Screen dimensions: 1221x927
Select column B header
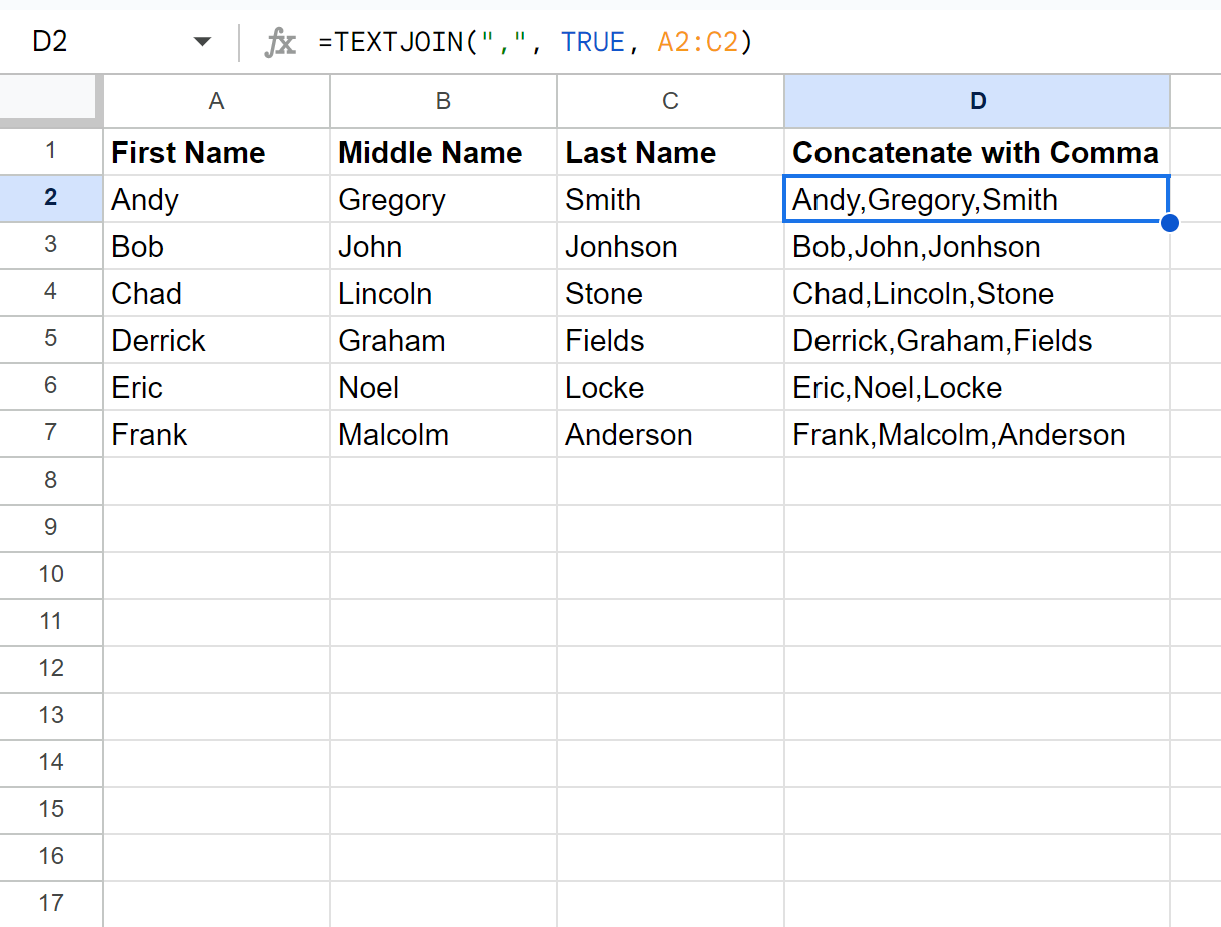pos(443,101)
